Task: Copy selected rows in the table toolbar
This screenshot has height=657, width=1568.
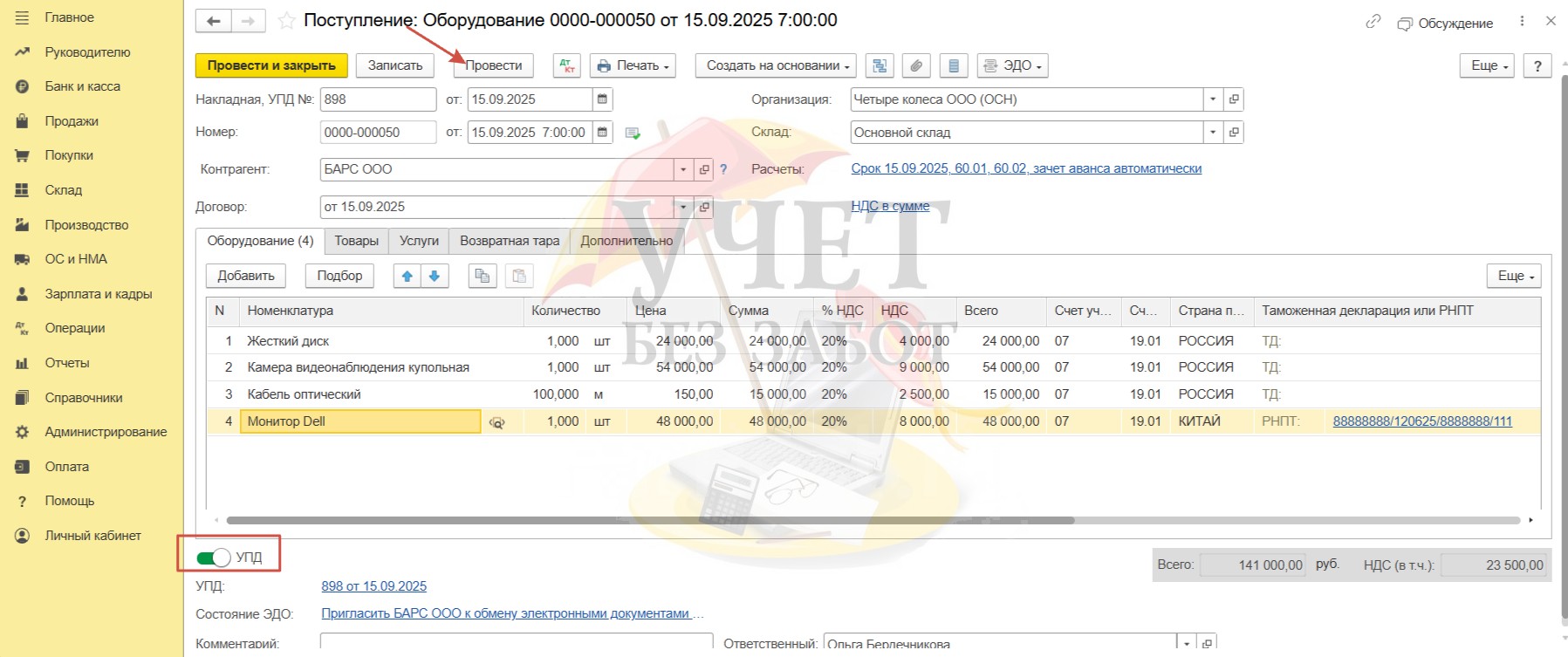Action: pos(481,276)
